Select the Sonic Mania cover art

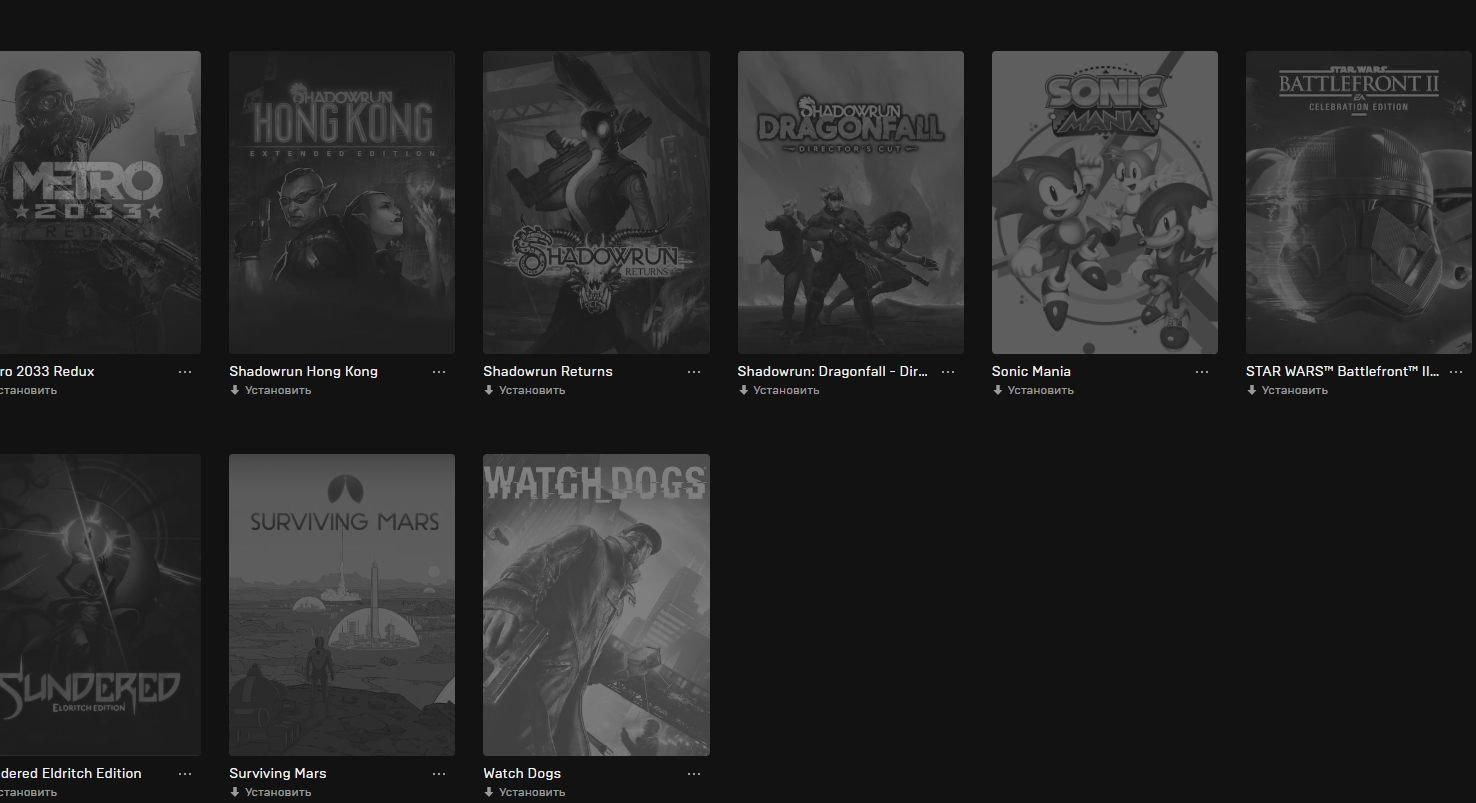pos(1105,202)
